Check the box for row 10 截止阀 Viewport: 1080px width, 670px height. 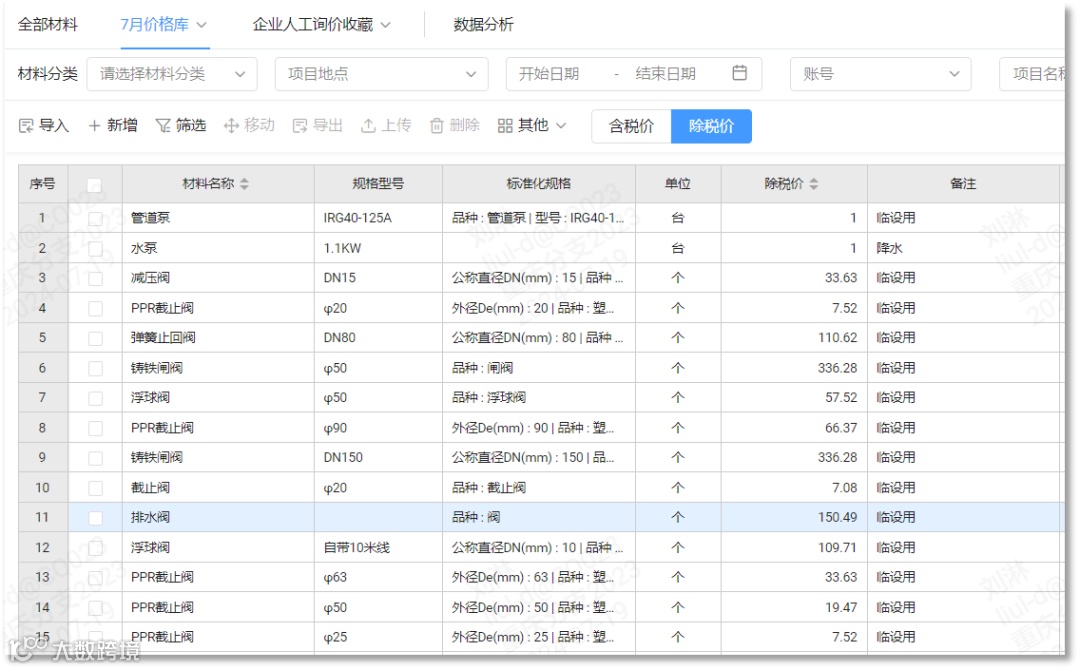coord(95,488)
